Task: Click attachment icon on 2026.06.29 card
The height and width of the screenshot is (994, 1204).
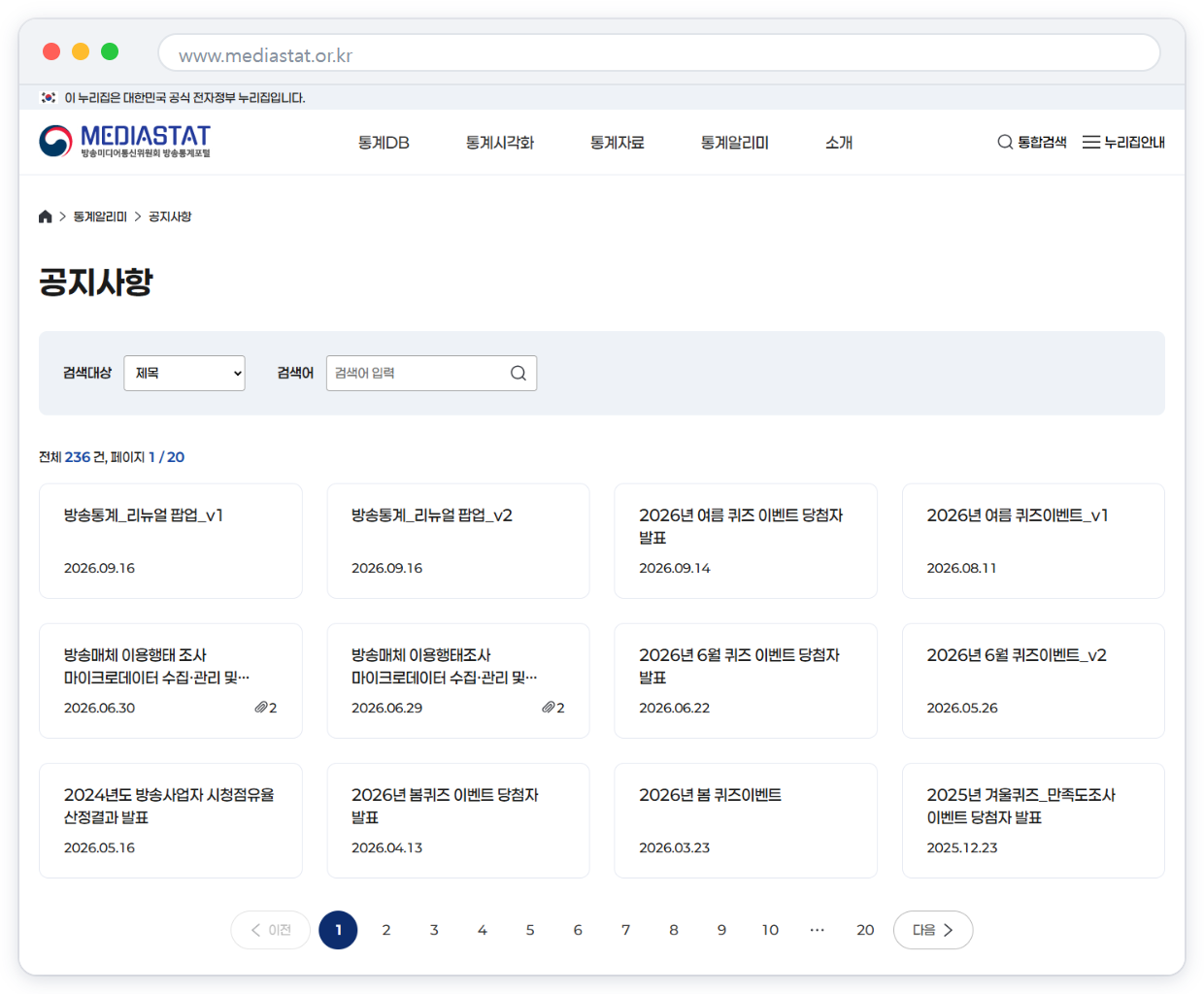Action: click(x=549, y=708)
